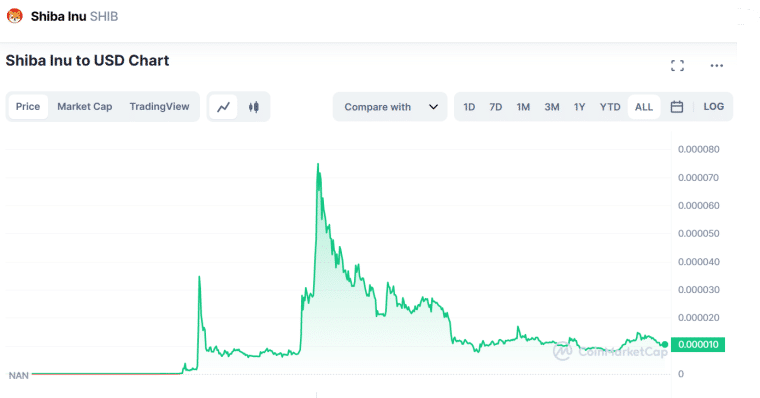Select the Market Cap tab
The height and width of the screenshot is (398, 760).
[x=85, y=107]
